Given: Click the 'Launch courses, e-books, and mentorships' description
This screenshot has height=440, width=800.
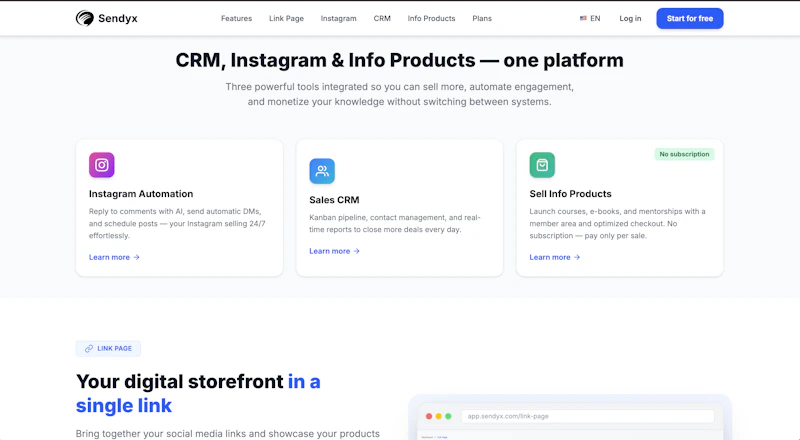Looking at the screenshot, I should pos(617,224).
